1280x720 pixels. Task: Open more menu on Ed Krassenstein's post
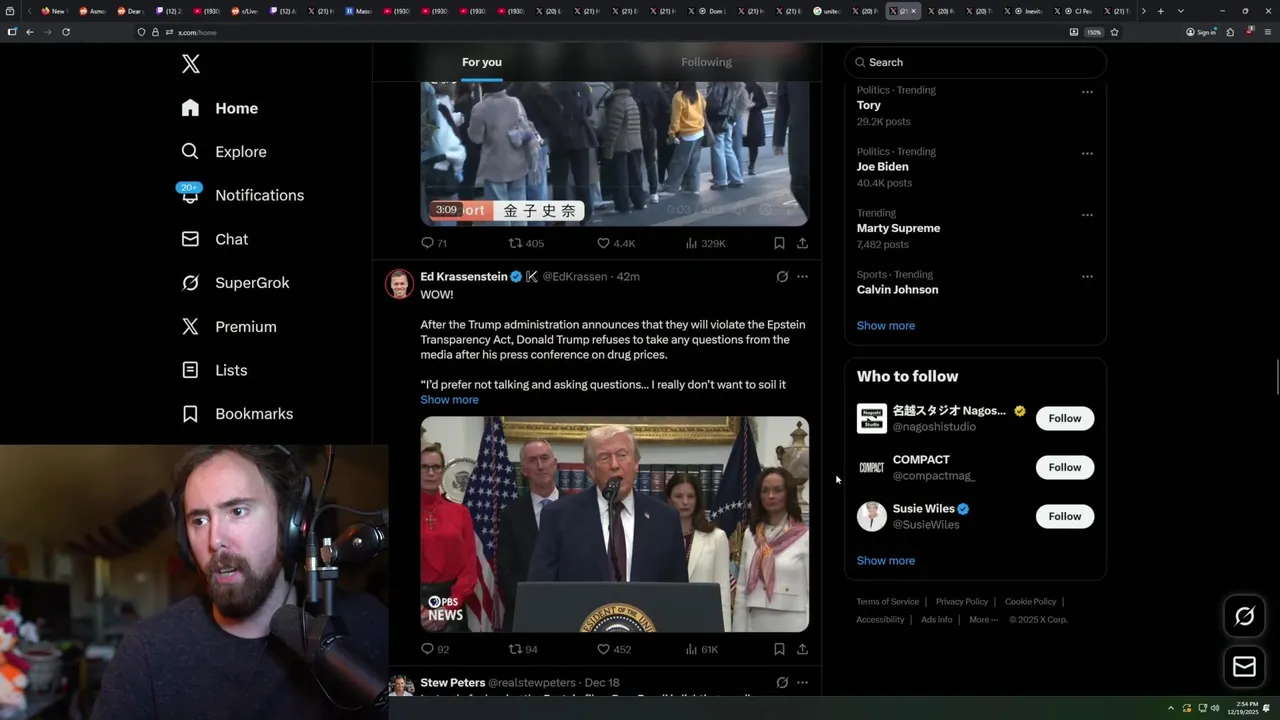(802, 277)
